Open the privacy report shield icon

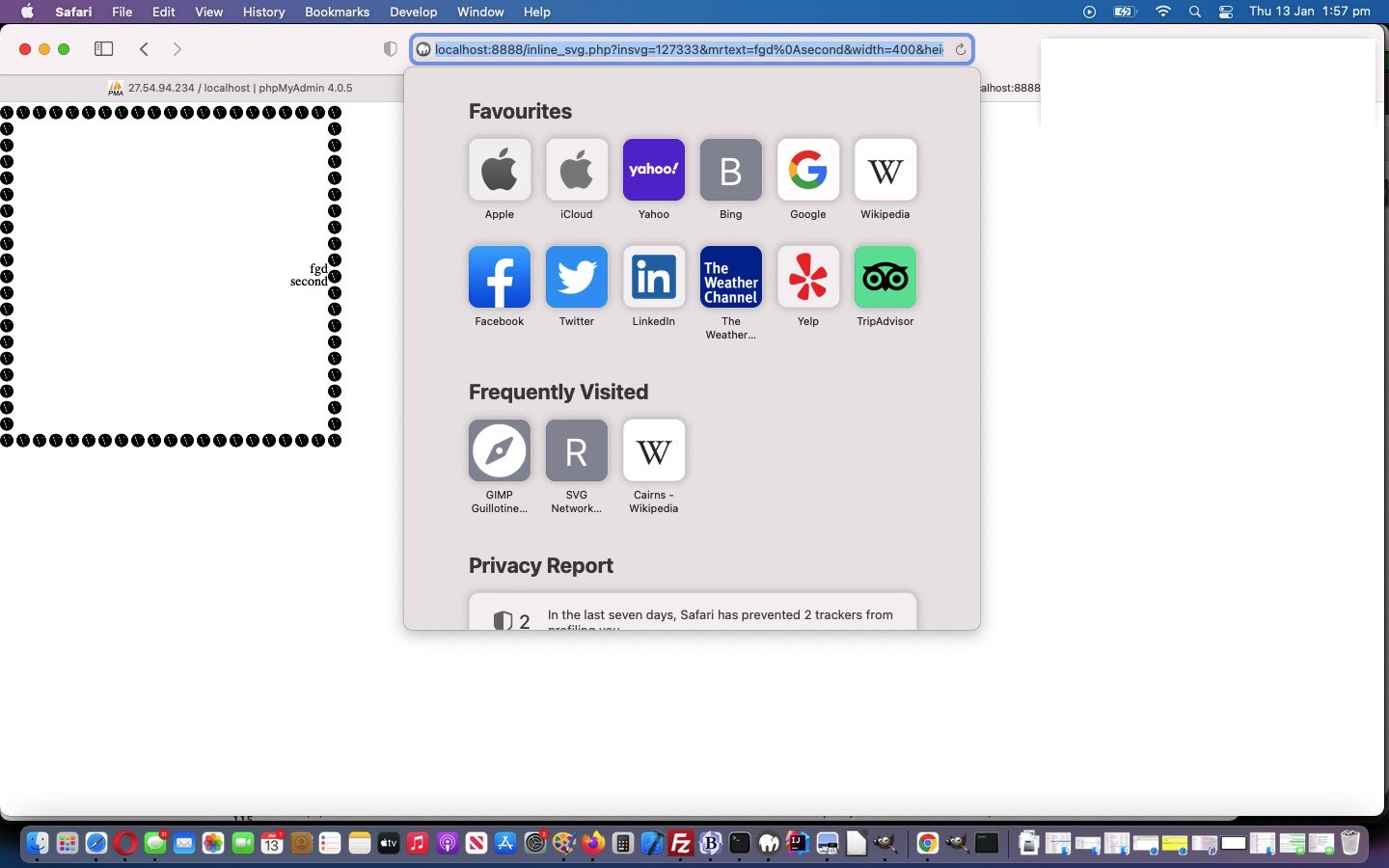click(x=390, y=49)
